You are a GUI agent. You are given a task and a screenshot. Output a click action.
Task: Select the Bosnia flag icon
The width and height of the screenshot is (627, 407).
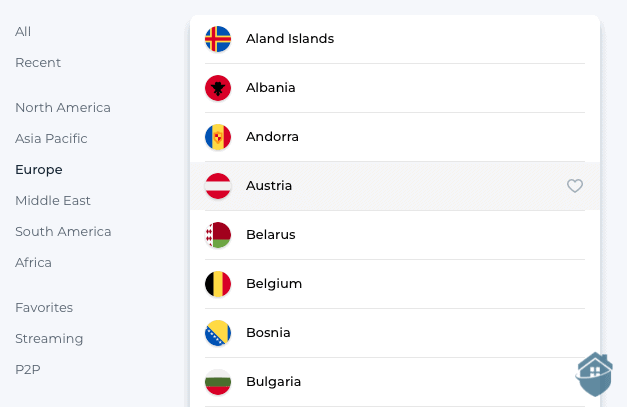point(218,333)
